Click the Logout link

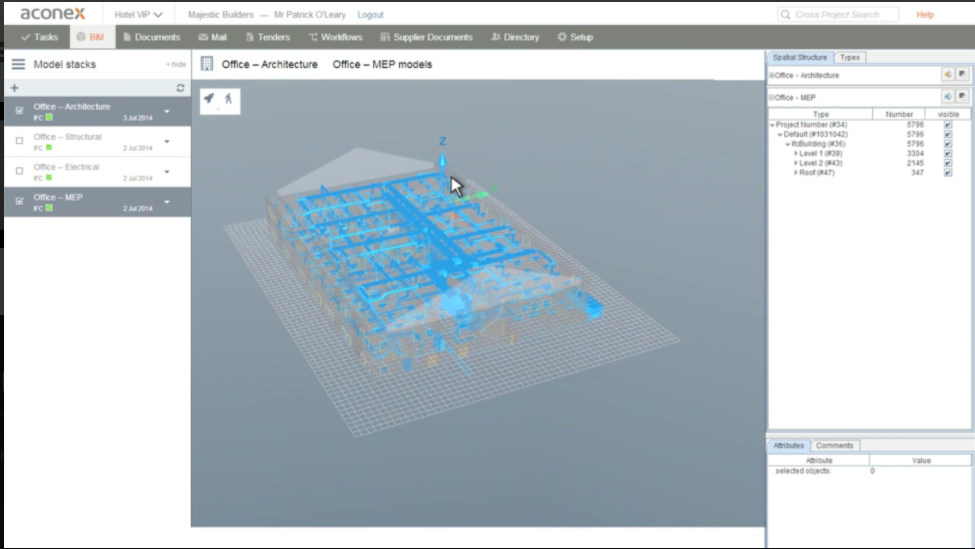370,15
